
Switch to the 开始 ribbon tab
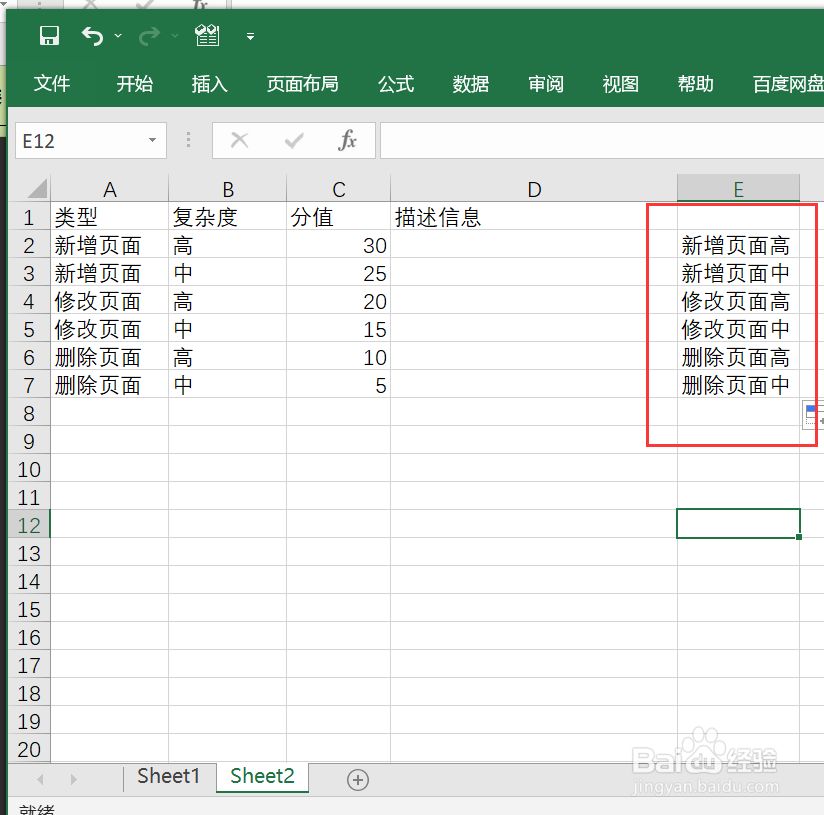click(135, 84)
